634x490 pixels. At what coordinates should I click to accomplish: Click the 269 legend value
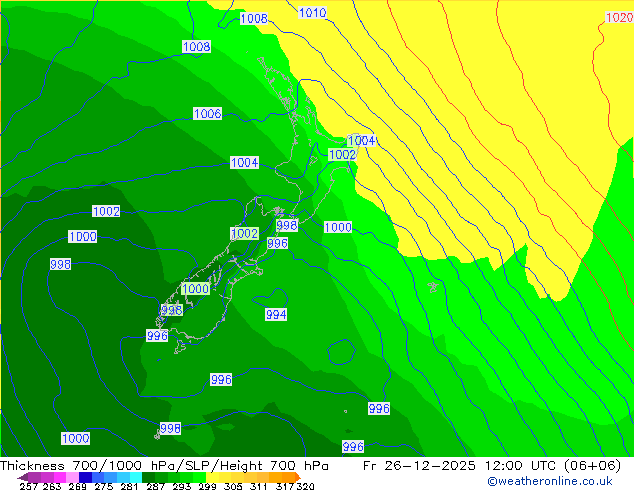click(77, 486)
